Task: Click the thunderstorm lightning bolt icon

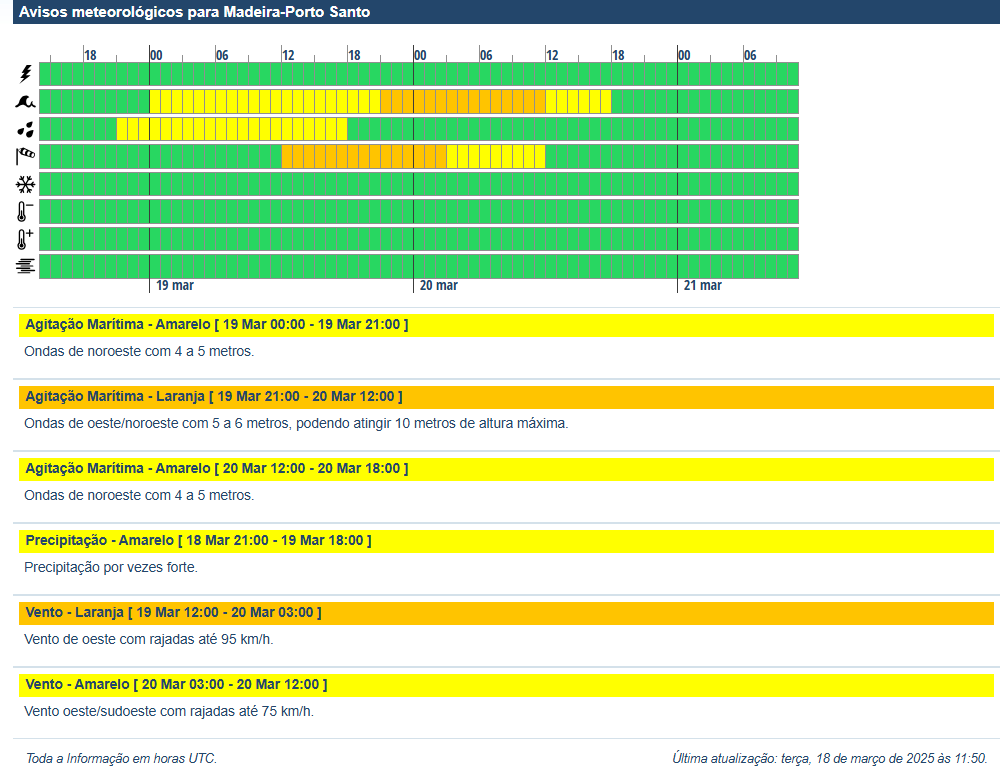Action: (25, 74)
